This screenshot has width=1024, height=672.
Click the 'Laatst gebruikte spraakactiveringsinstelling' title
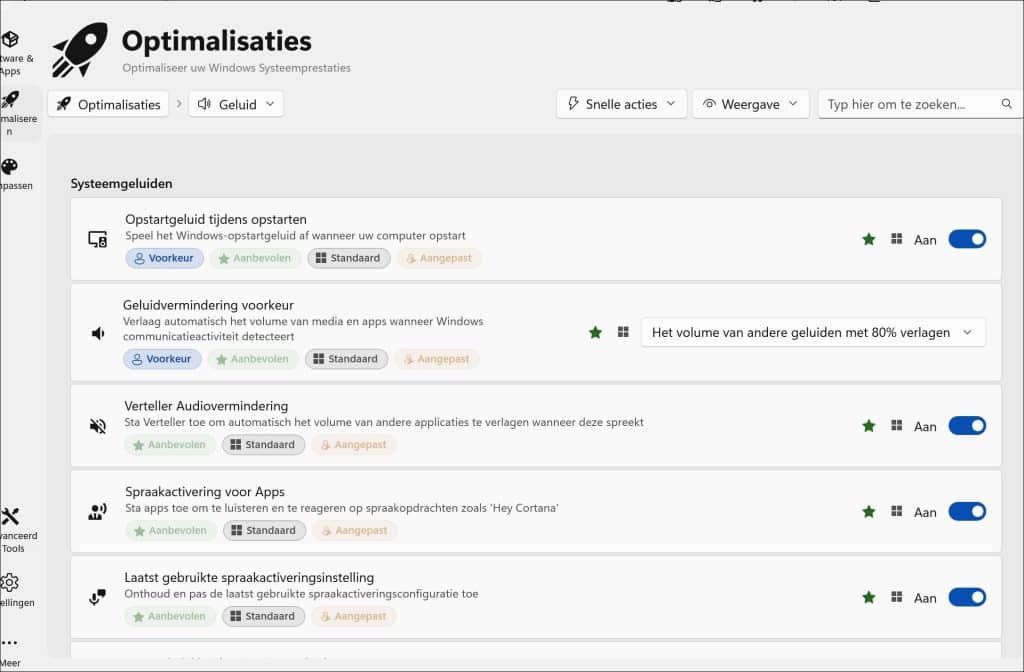[x=249, y=577]
